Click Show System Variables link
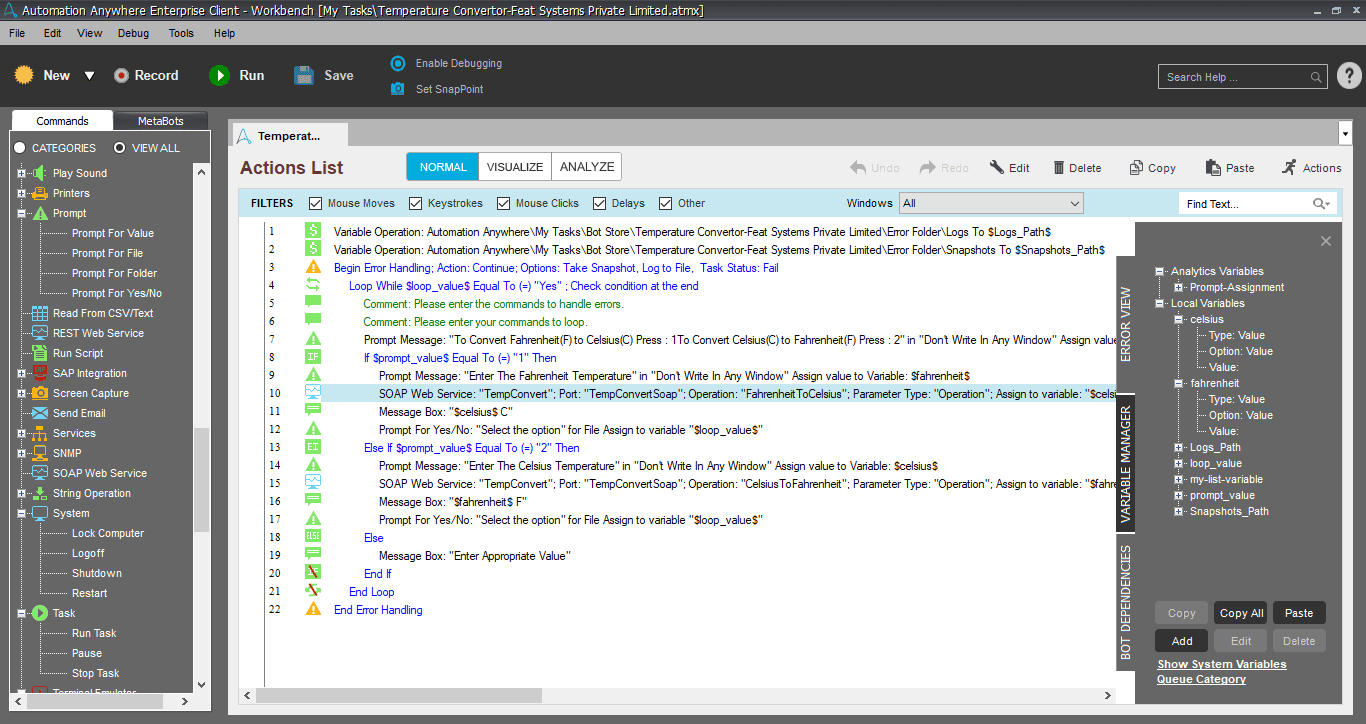The width and height of the screenshot is (1366, 724). pyautogui.click(x=1221, y=664)
